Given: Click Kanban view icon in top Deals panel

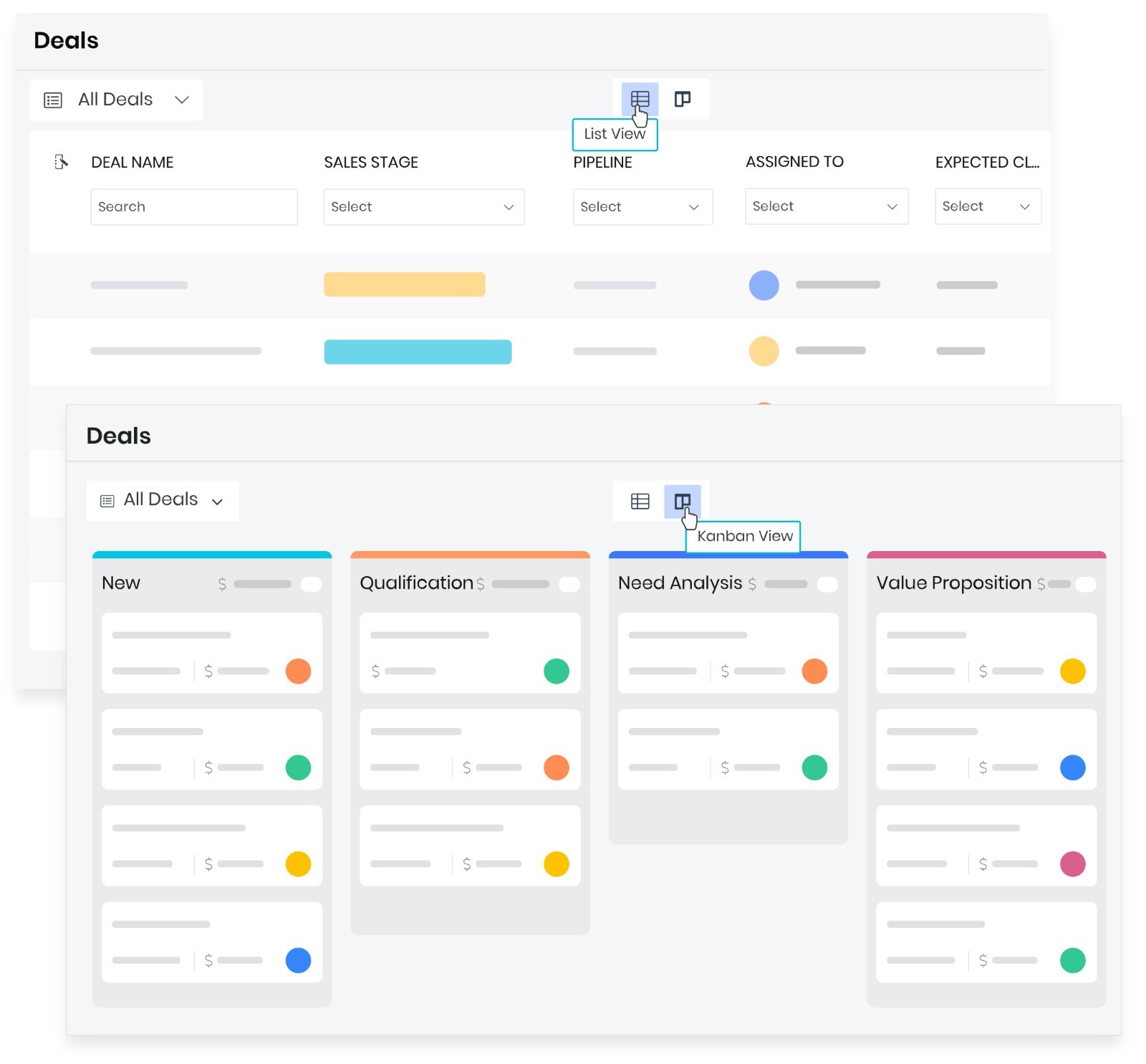Looking at the screenshot, I should click(x=682, y=99).
